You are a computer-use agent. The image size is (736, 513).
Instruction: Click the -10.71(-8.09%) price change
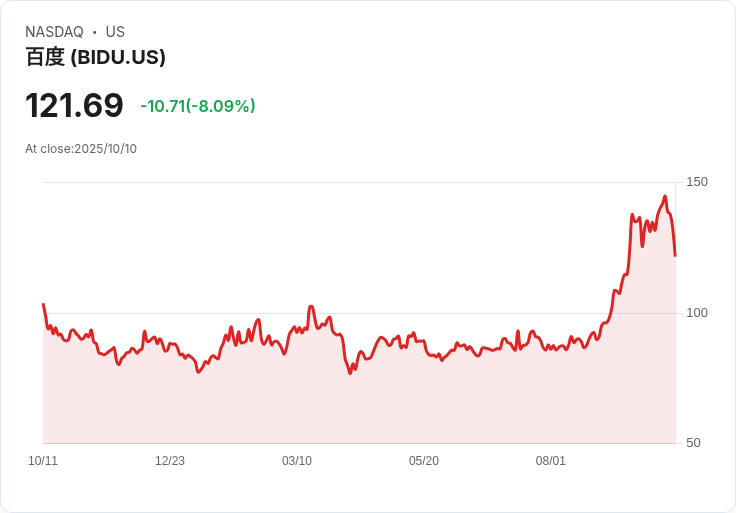coord(198,106)
